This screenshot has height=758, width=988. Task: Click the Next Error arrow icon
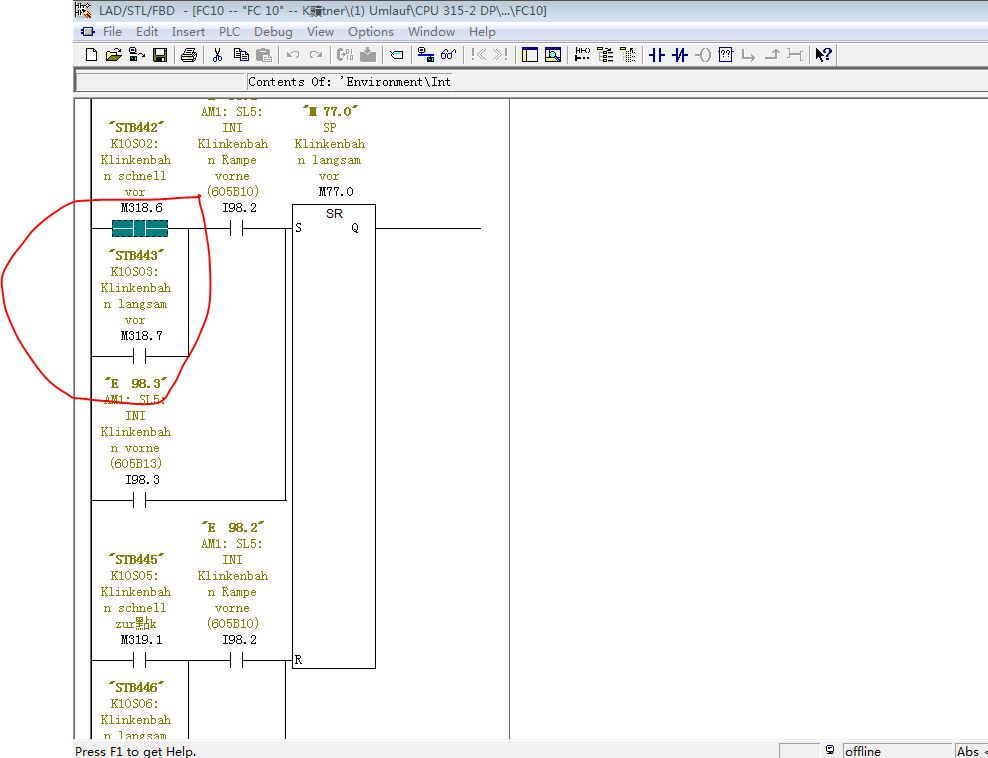click(500, 55)
